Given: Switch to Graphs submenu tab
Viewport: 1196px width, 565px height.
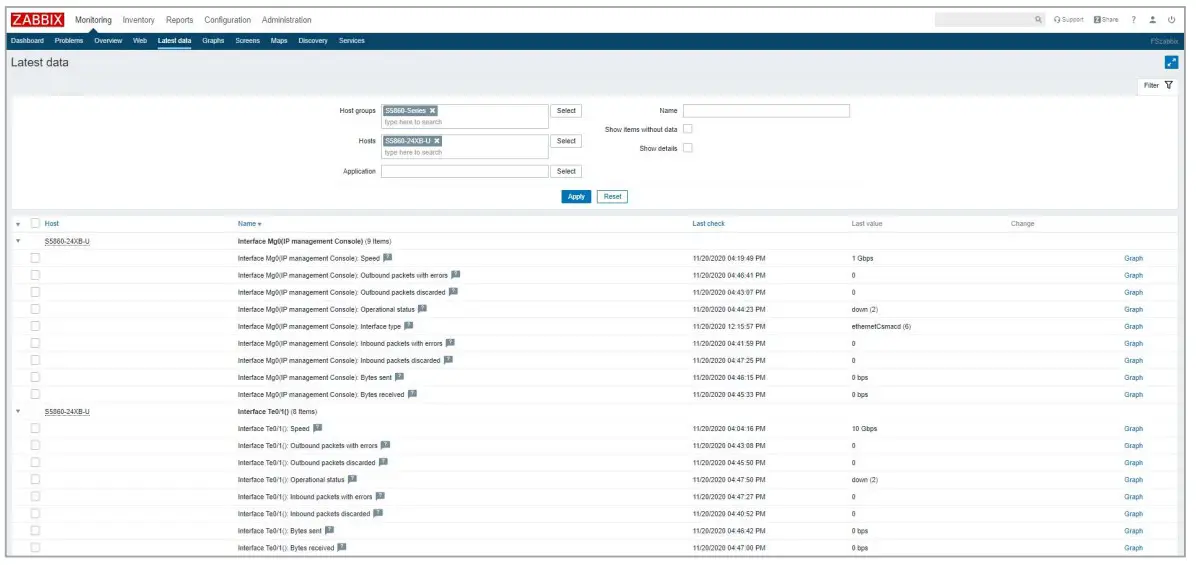Looking at the screenshot, I should [x=213, y=40].
